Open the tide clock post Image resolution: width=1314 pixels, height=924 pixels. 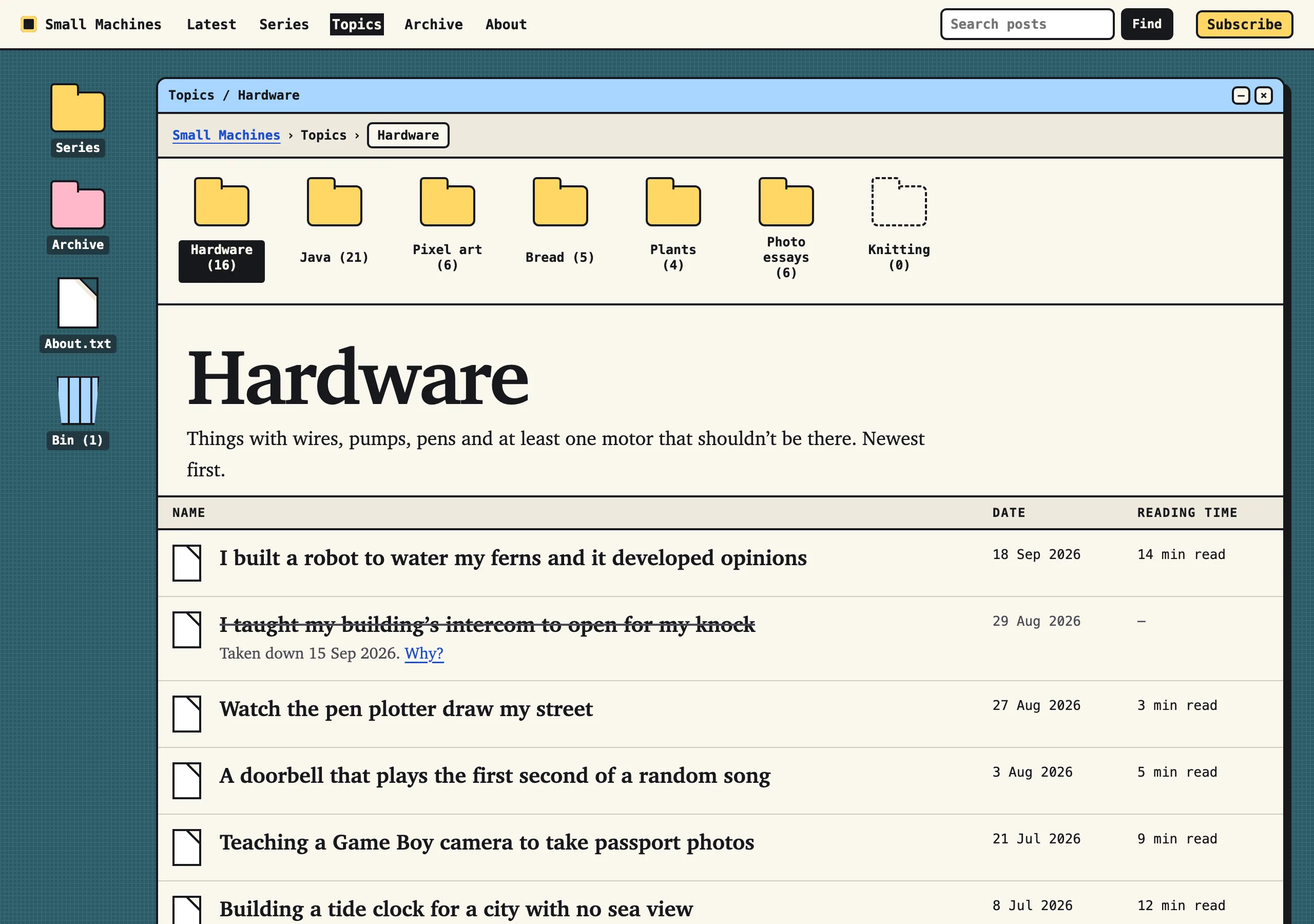456,909
